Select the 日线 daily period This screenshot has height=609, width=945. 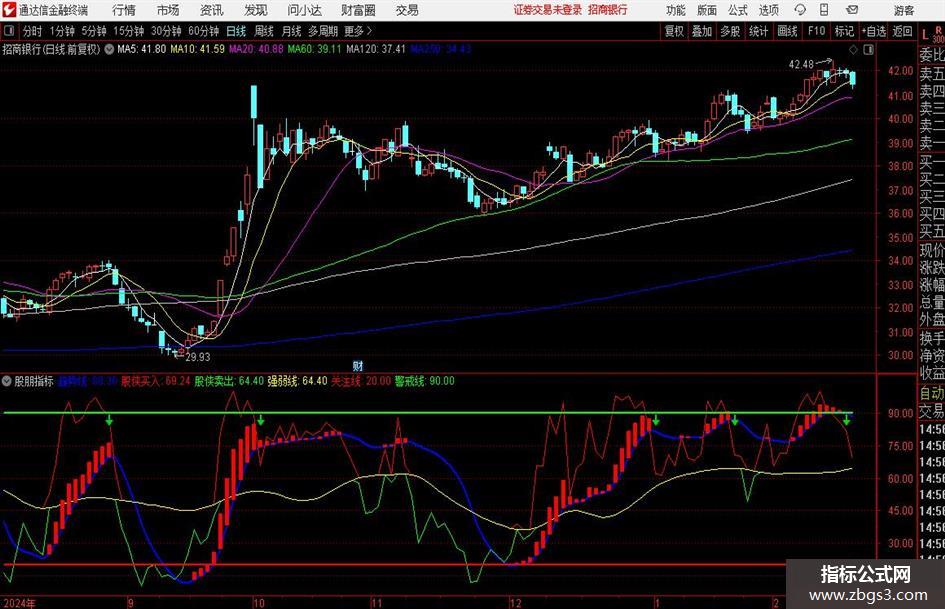pos(236,31)
